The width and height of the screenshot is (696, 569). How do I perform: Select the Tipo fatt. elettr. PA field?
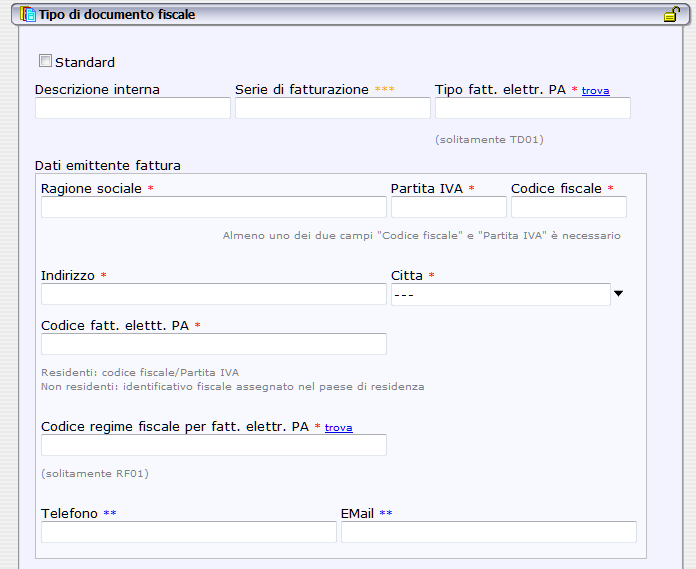532,108
